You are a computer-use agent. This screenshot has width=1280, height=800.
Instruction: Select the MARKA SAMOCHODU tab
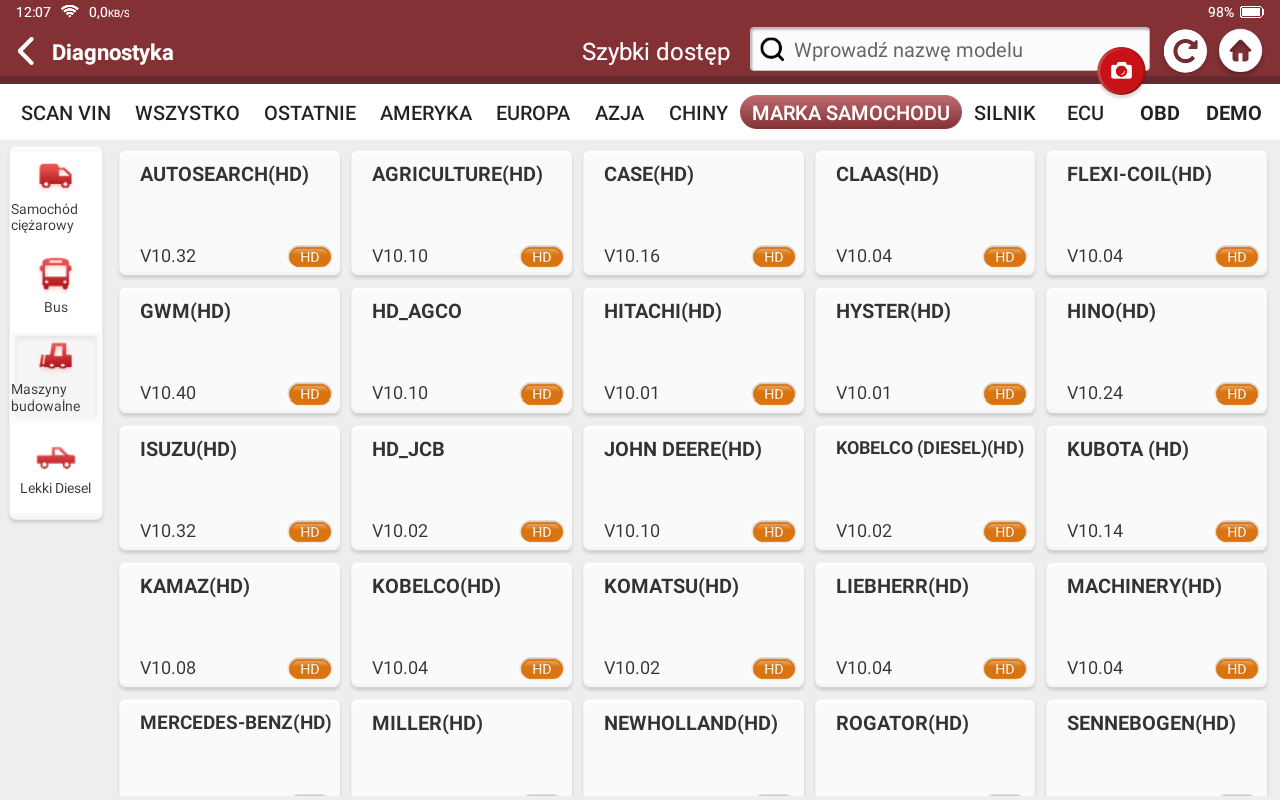[x=850, y=113]
